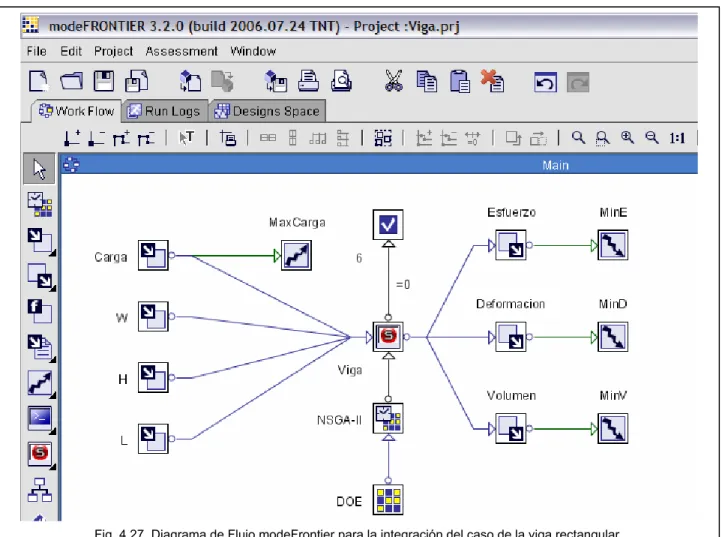Click the printer icon in the toolbar
722x537 pixels.
coord(309,82)
